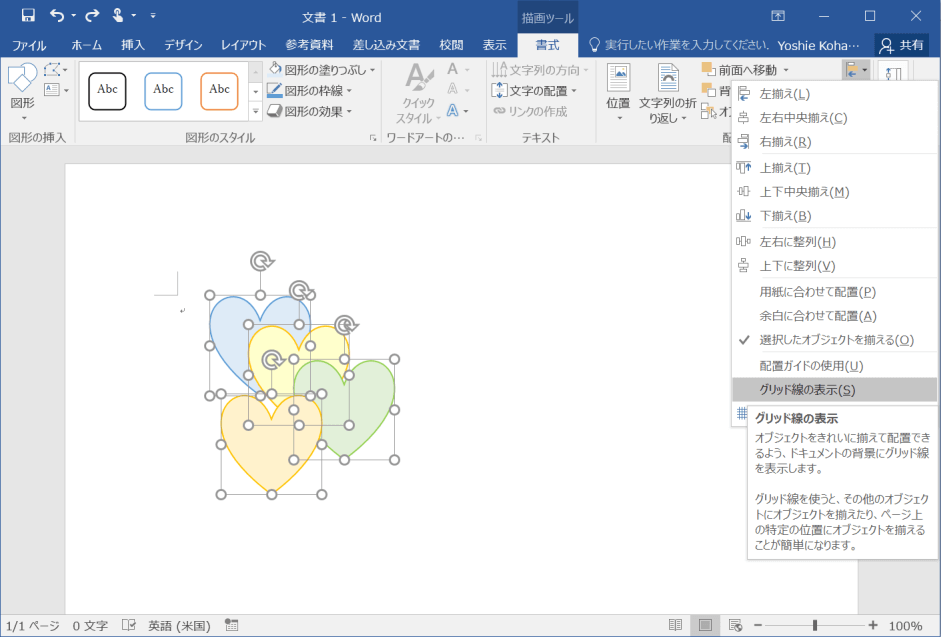Open ribbon display options icon
The image size is (941, 637).
[778, 16]
